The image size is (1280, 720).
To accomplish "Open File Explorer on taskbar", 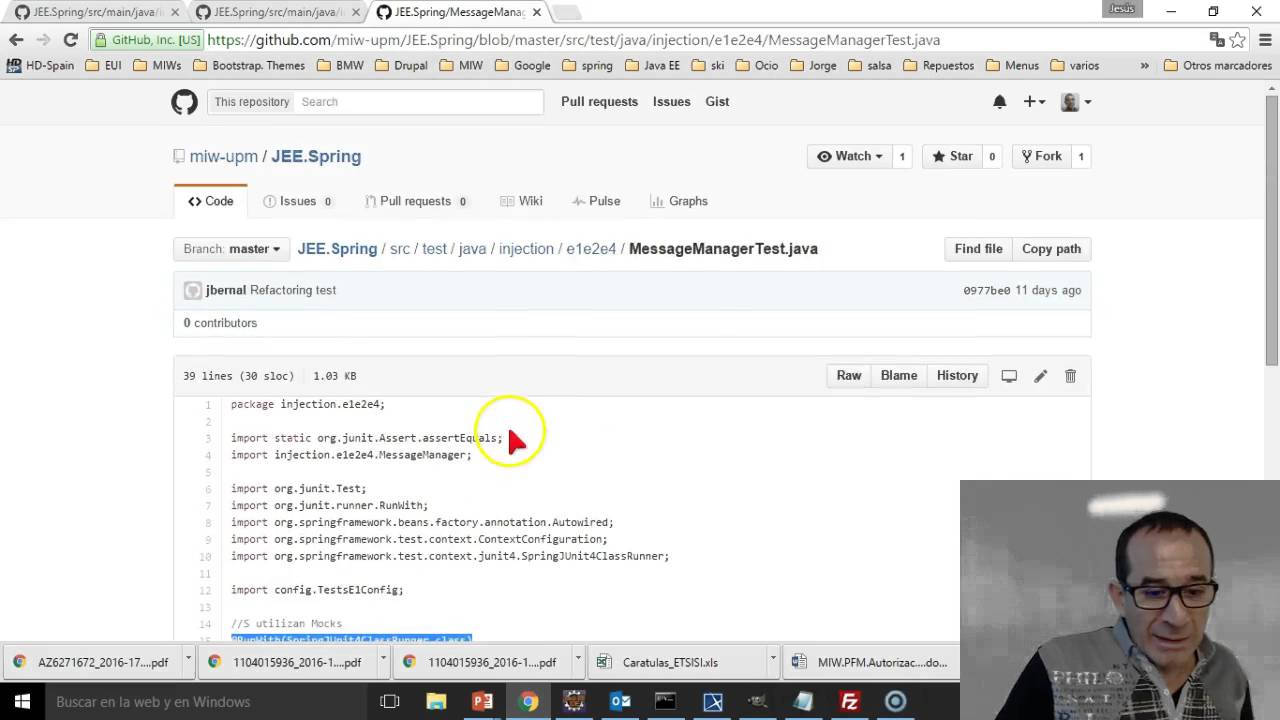I will pos(436,701).
